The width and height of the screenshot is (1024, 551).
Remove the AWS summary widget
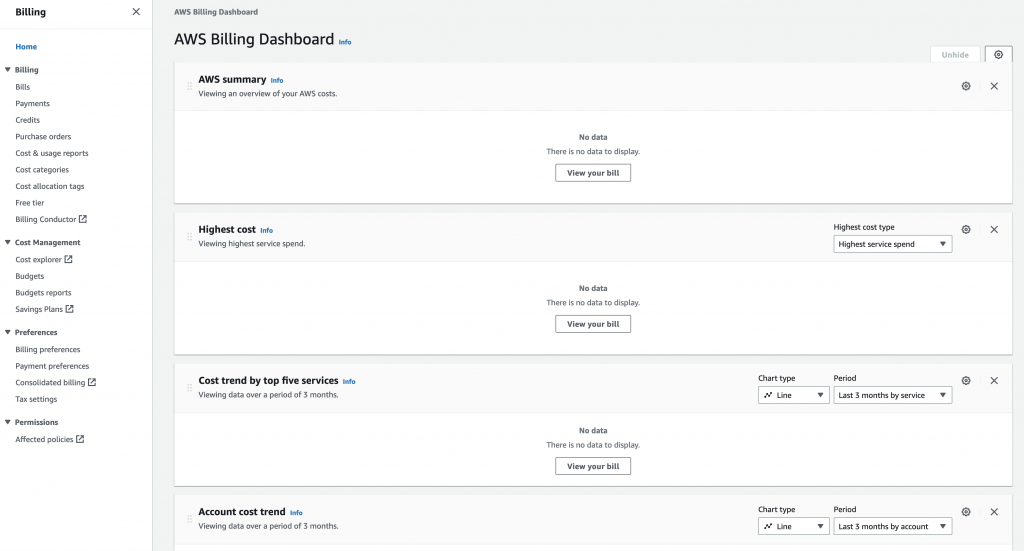coord(994,86)
